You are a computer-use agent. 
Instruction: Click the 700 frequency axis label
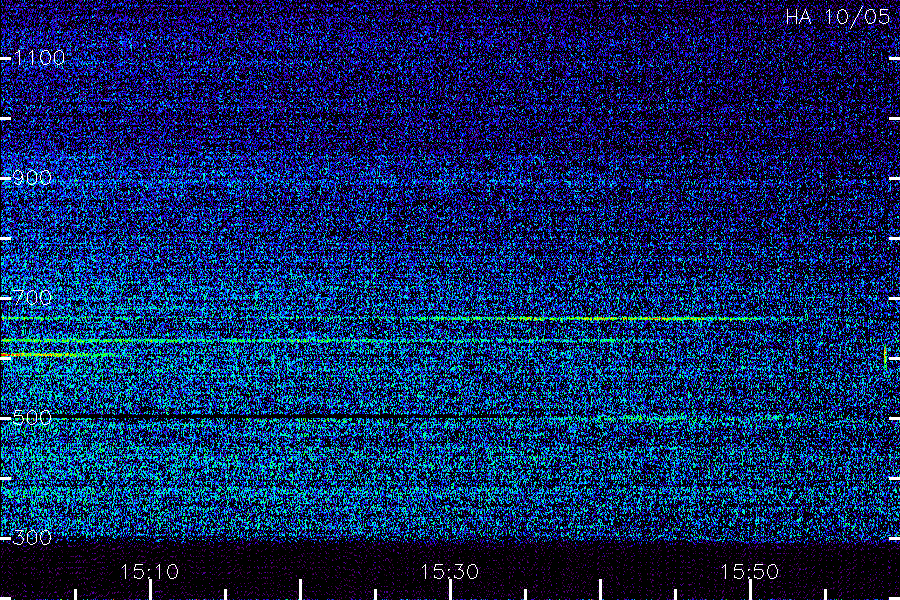click(32, 297)
